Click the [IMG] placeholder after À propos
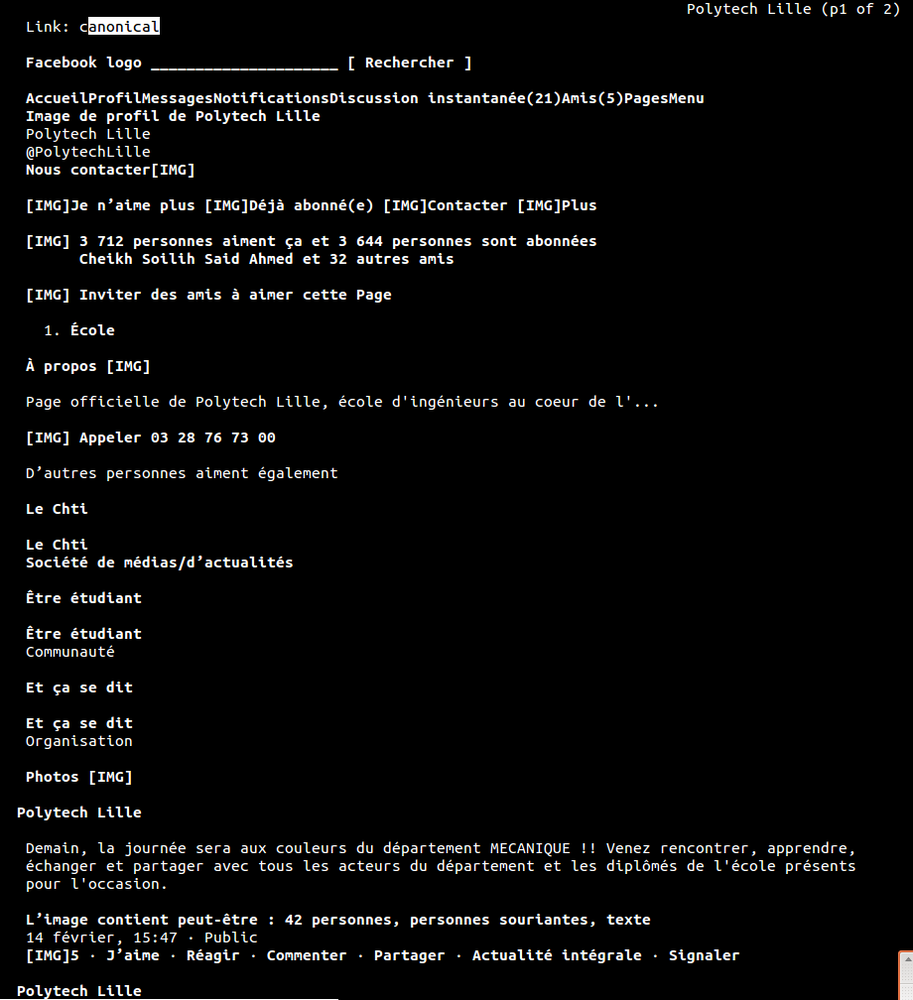The image size is (913, 1000). pos(128,367)
